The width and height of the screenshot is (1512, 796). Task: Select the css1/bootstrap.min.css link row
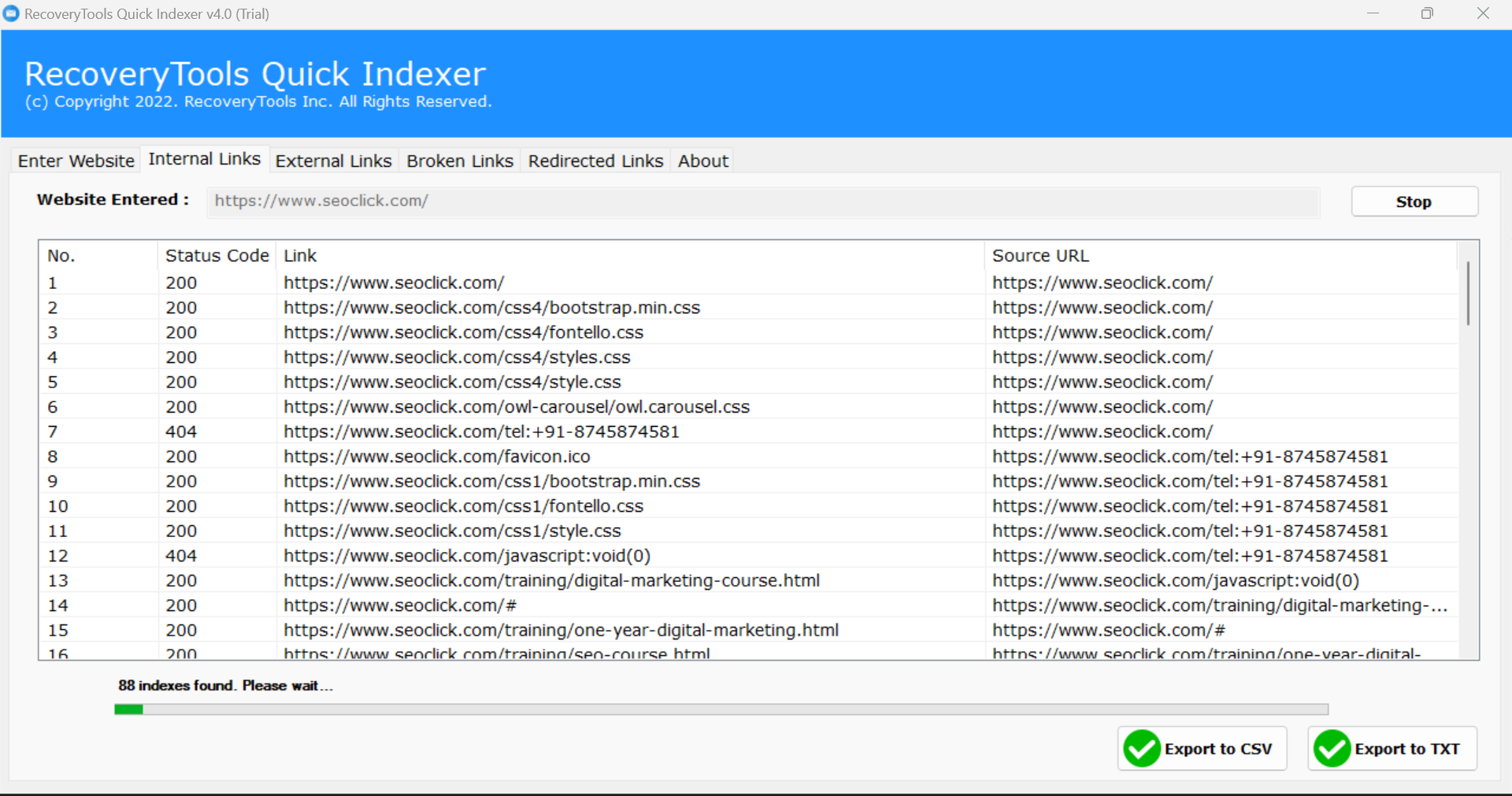coord(491,481)
